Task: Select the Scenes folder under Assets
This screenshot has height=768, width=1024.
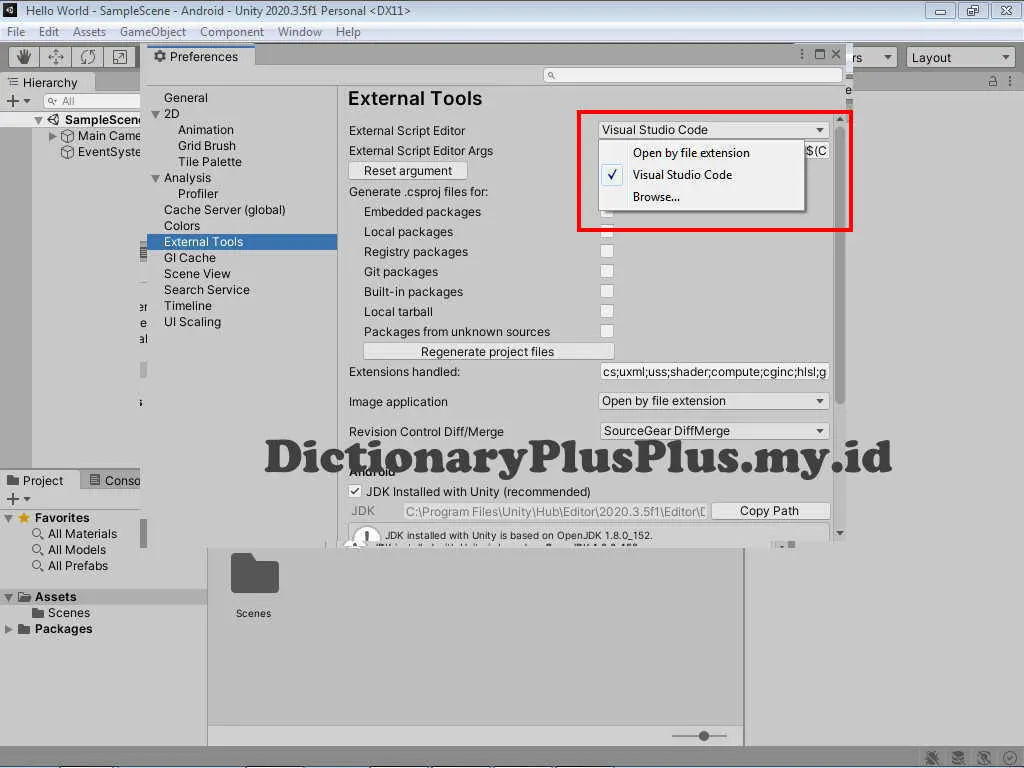Action: (69, 613)
